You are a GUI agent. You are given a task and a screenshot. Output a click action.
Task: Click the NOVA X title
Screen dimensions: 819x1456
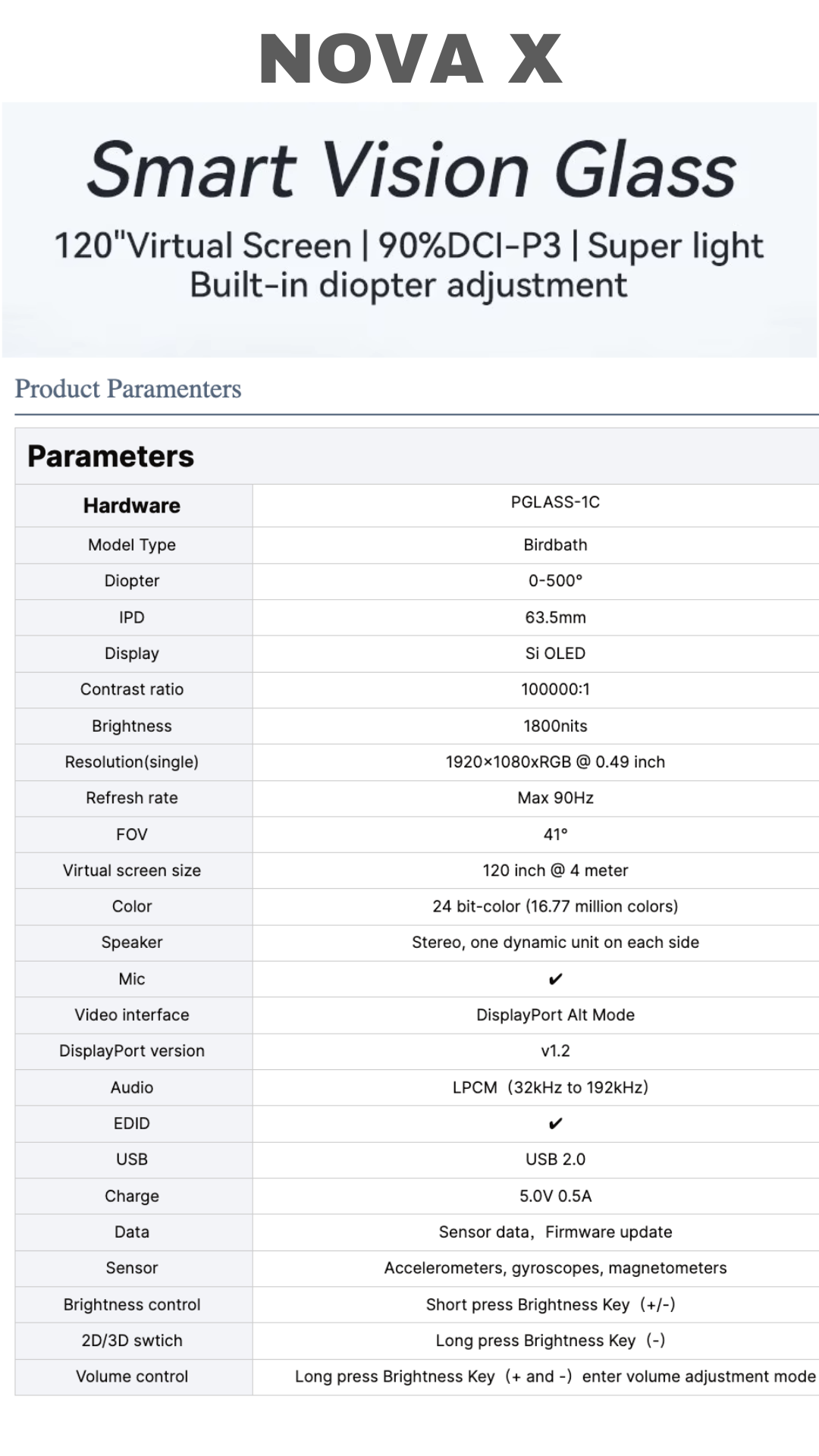click(x=410, y=59)
